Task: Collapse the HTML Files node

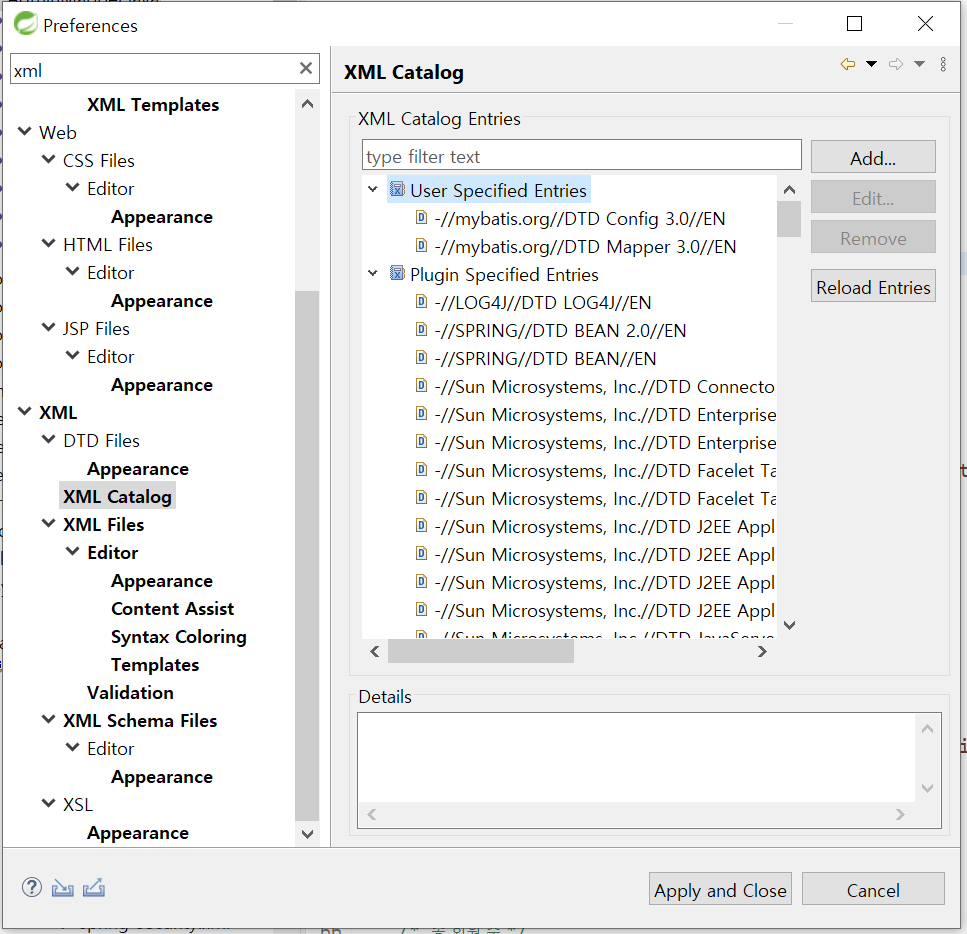Action: pos(49,244)
